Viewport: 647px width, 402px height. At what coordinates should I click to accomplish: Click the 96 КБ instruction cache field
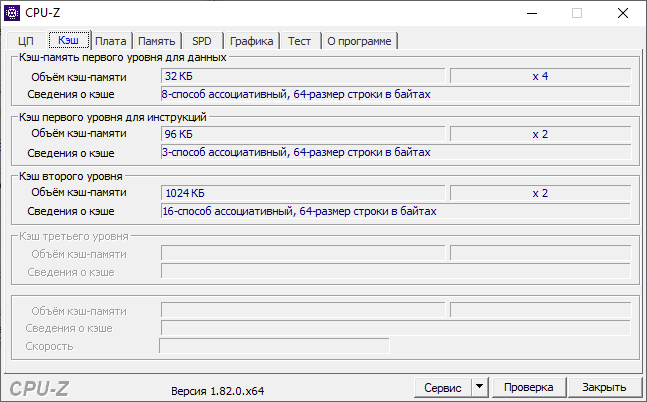[x=303, y=134]
